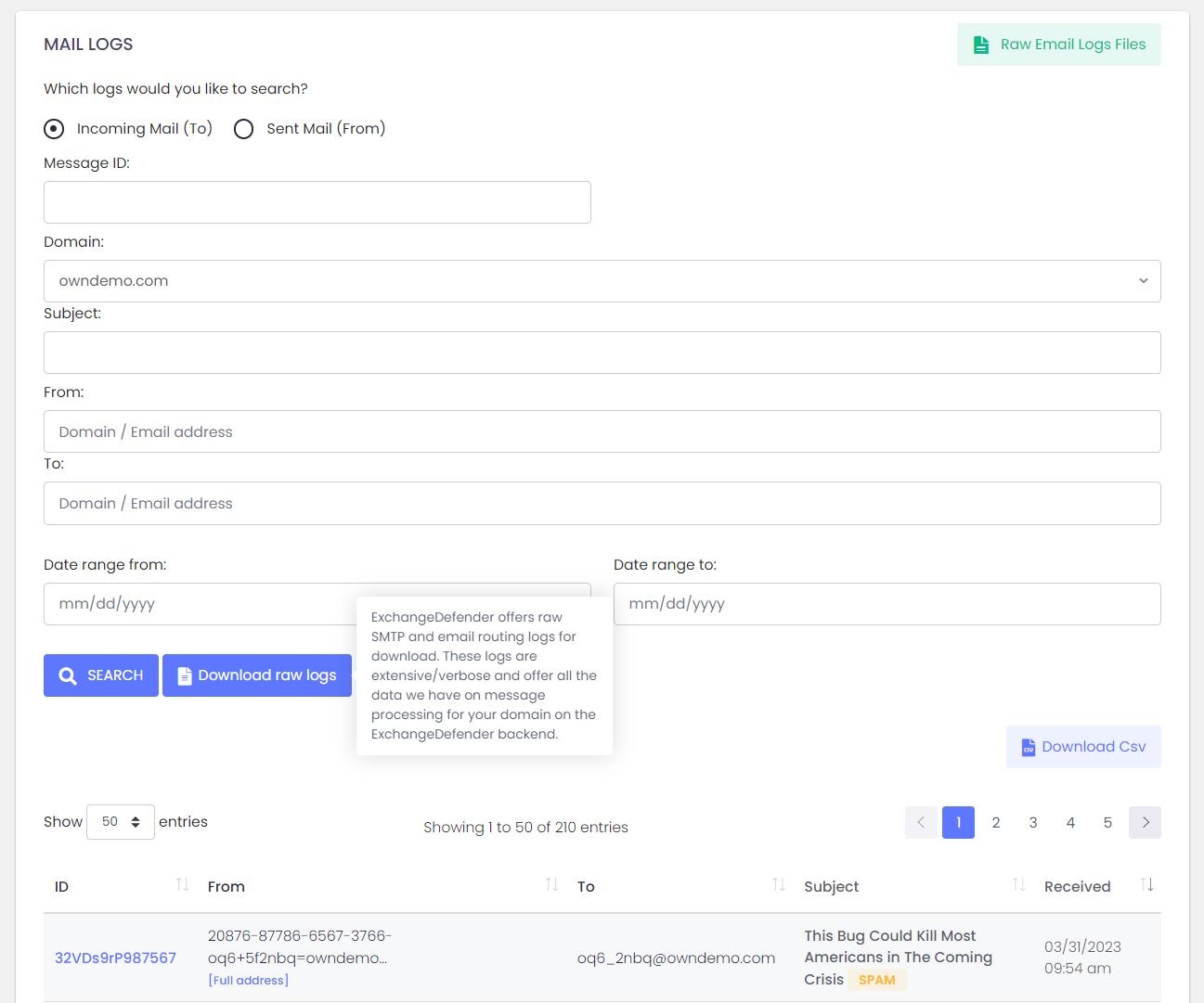The width and height of the screenshot is (1204, 1003).
Task: Click the Download Csv button
Action: [x=1083, y=747]
